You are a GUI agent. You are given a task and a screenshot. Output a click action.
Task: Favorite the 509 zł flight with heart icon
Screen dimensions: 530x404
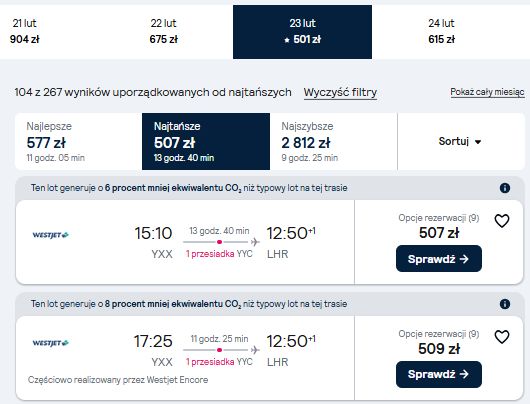point(502,337)
